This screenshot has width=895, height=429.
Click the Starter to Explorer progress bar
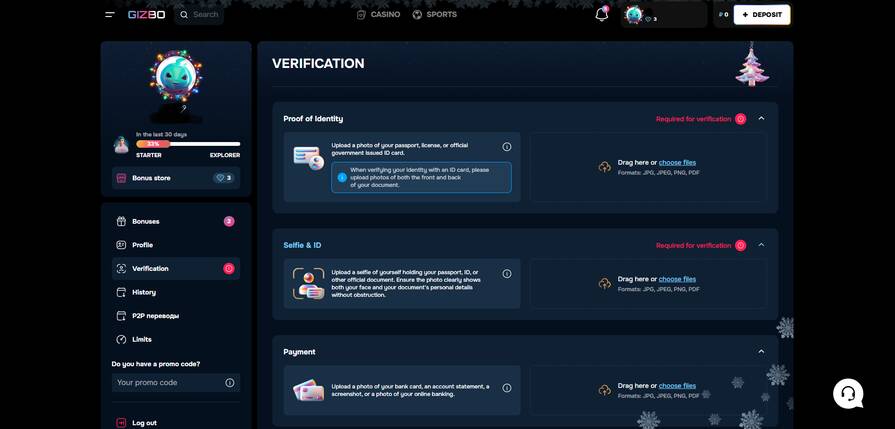pos(188,144)
